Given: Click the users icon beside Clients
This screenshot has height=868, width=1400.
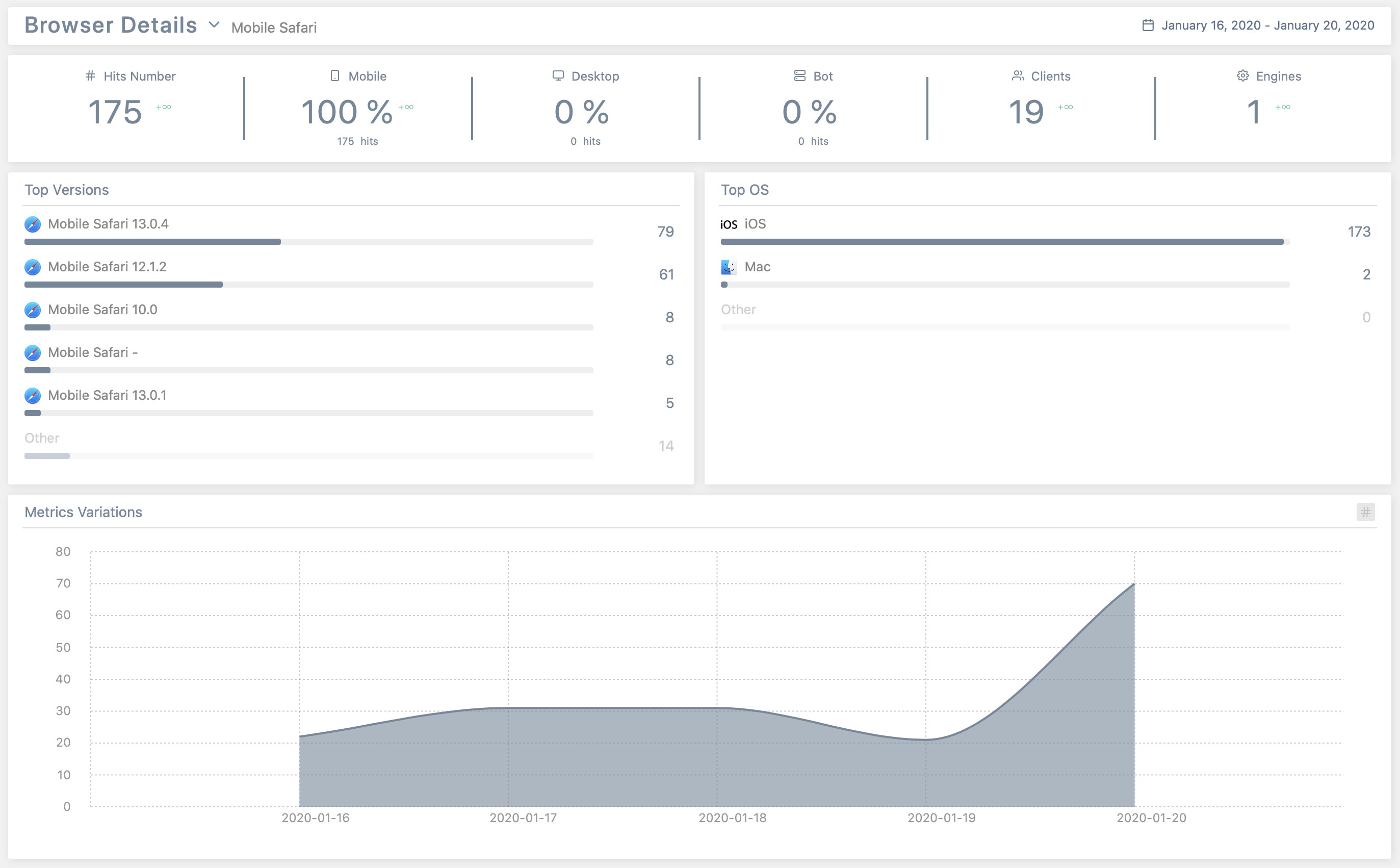Looking at the screenshot, I should (1017, 76).
